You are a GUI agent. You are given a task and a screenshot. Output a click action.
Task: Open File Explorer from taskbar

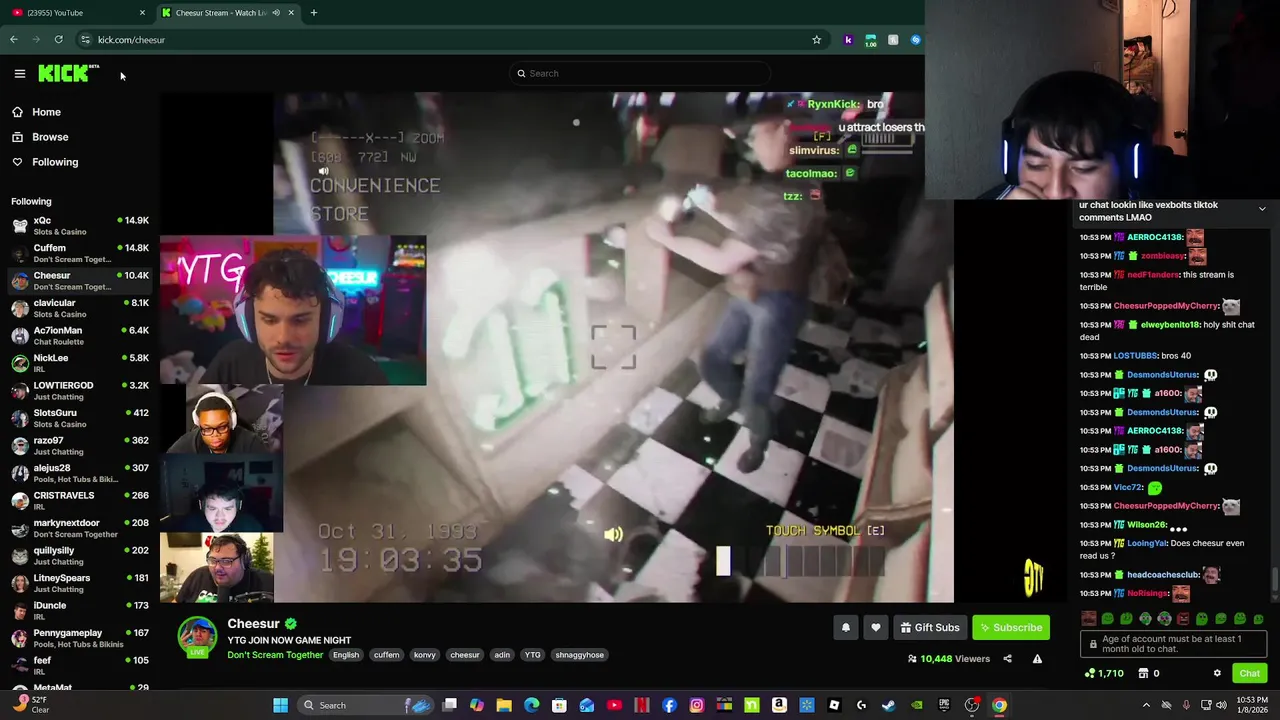click(504, 705)
